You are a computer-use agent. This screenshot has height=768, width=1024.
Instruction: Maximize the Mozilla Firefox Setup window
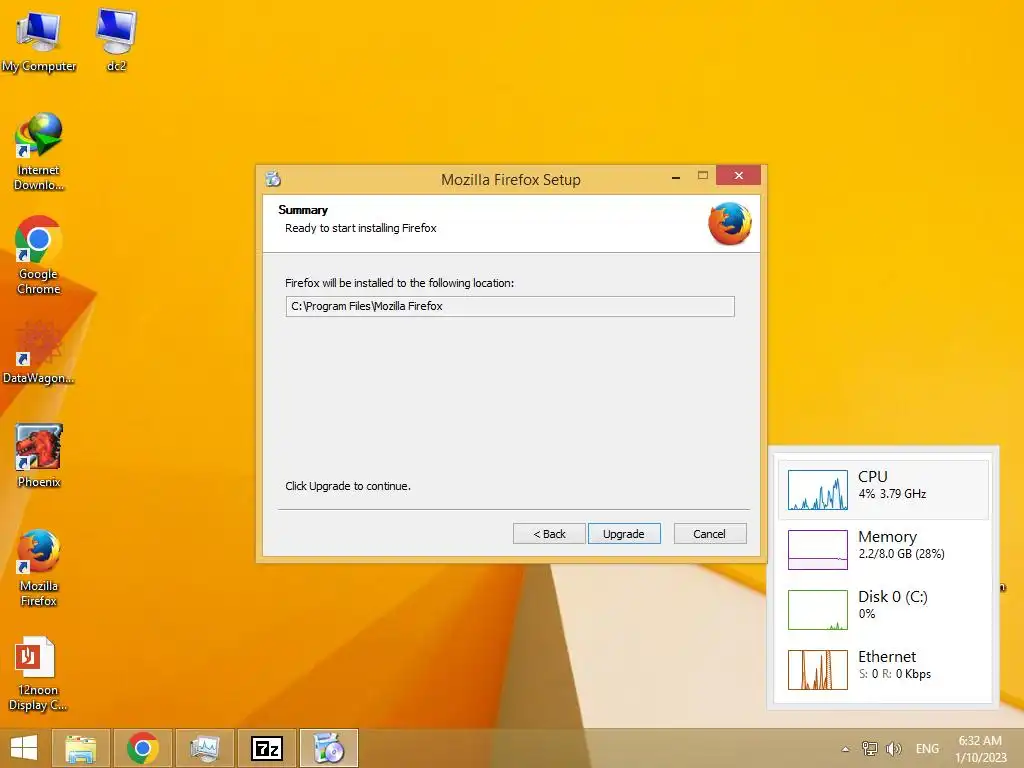coord(703,176)
